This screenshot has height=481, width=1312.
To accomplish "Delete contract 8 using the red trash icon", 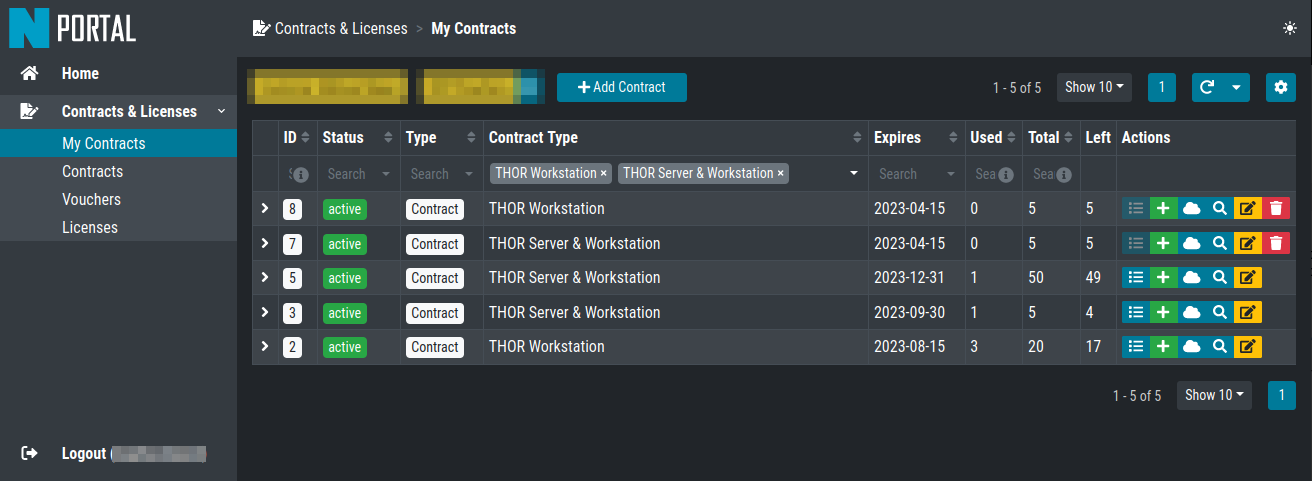I will pos(1276,209).
